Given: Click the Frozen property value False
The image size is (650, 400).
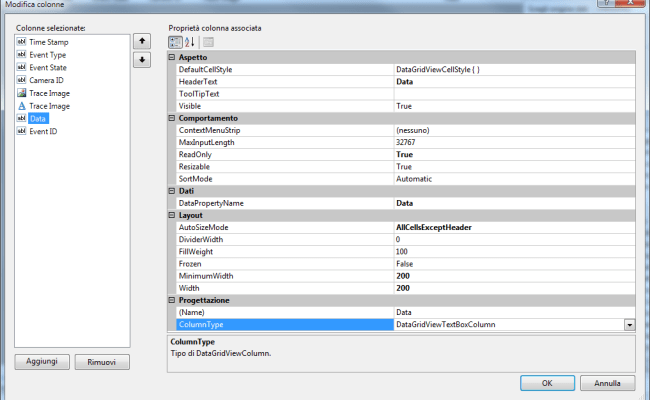Looking at the screenshot, I should (x=514, y=264).
